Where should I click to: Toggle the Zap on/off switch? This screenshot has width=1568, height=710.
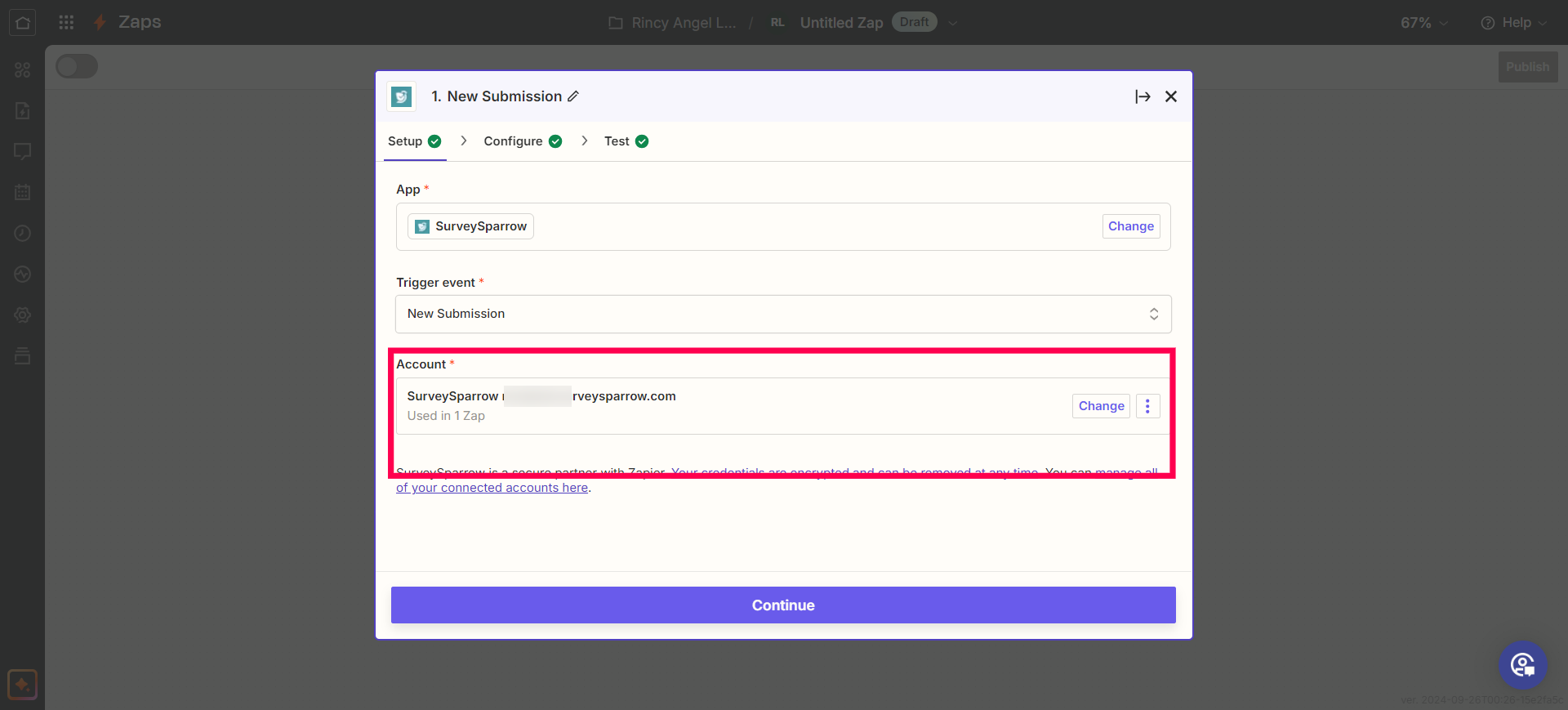tap(77, 66)
